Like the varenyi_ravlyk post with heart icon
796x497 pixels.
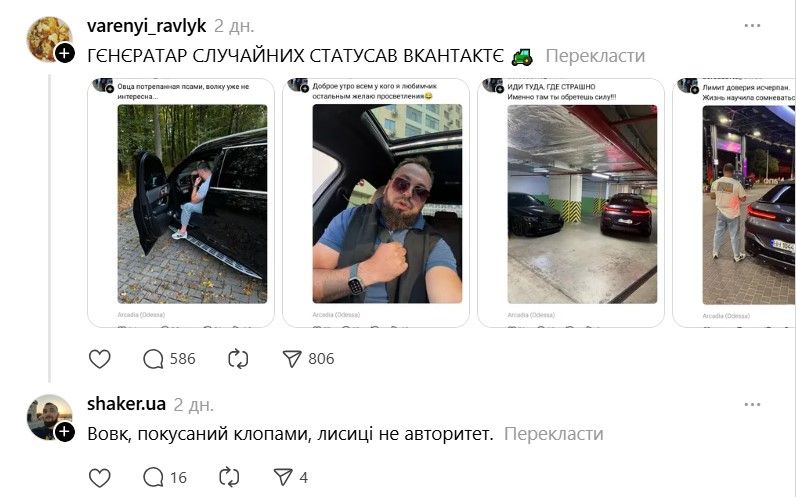[x=100, y=359]
